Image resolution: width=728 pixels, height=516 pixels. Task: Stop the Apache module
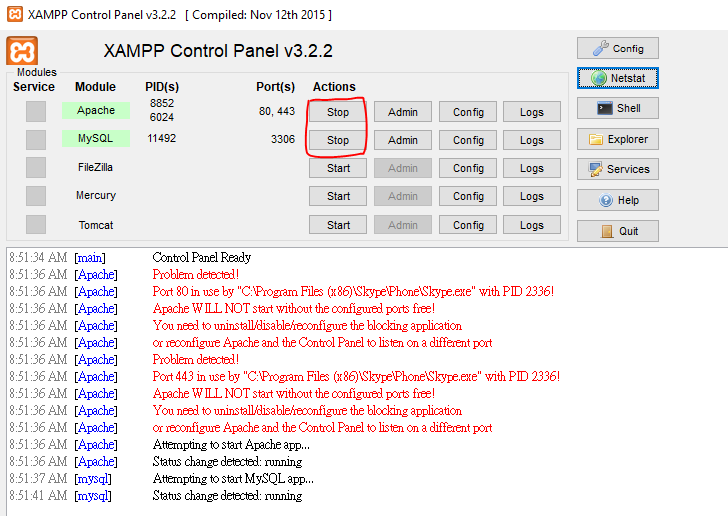(x=338, y=112)
